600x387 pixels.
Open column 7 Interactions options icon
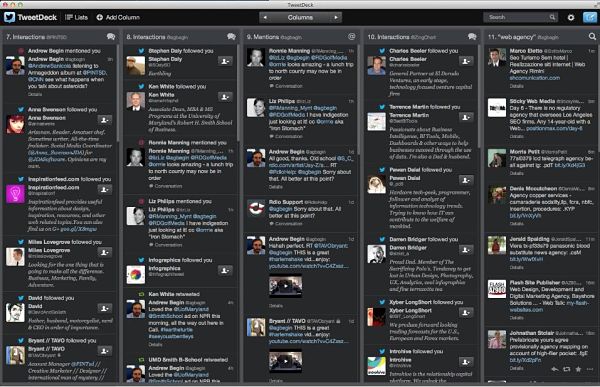(111, 37)
